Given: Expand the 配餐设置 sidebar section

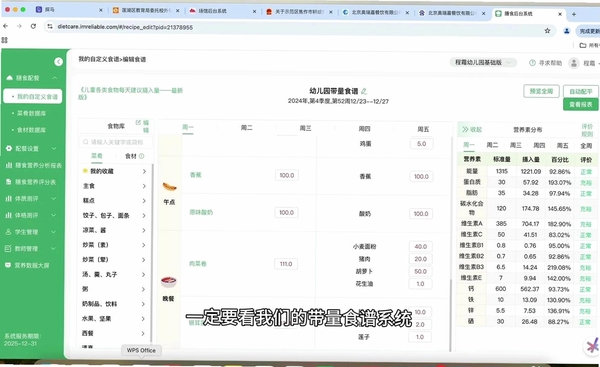Looking at the screenshot, I should pos(54,148).
